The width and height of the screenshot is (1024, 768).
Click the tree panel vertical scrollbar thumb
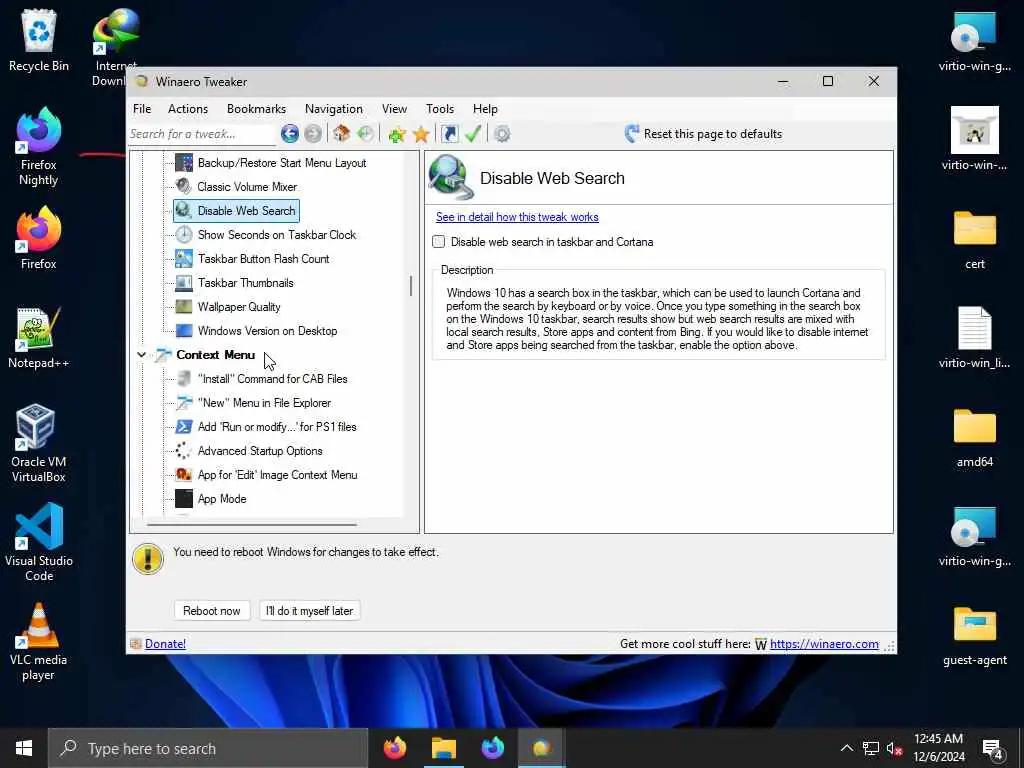pos(411,286)
